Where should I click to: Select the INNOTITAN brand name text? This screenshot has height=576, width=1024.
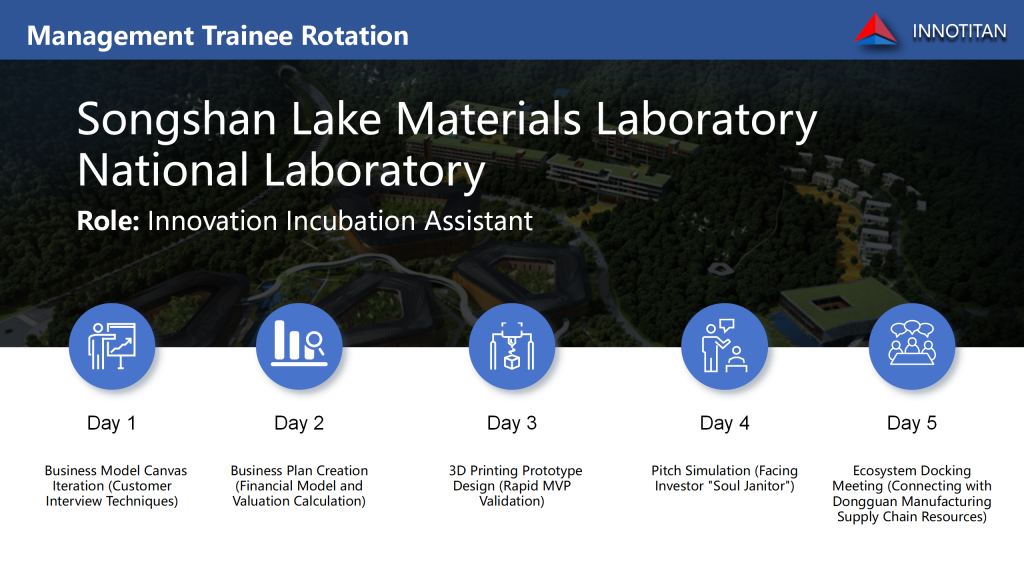(959, 31)
